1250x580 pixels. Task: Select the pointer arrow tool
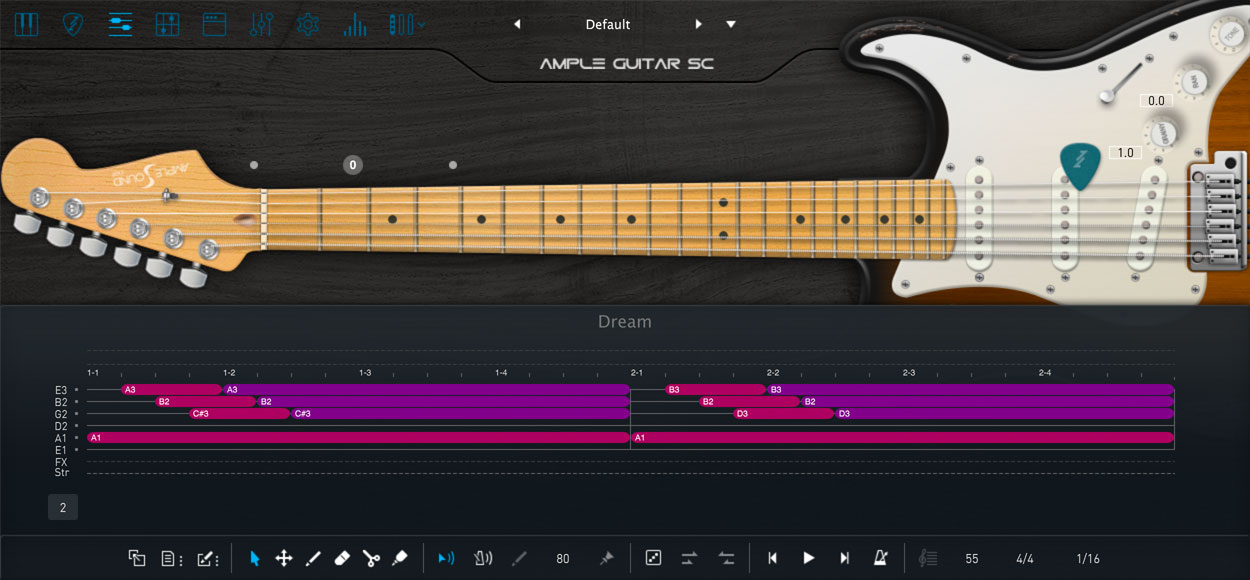pyautogui.click(x=254, y=558)
